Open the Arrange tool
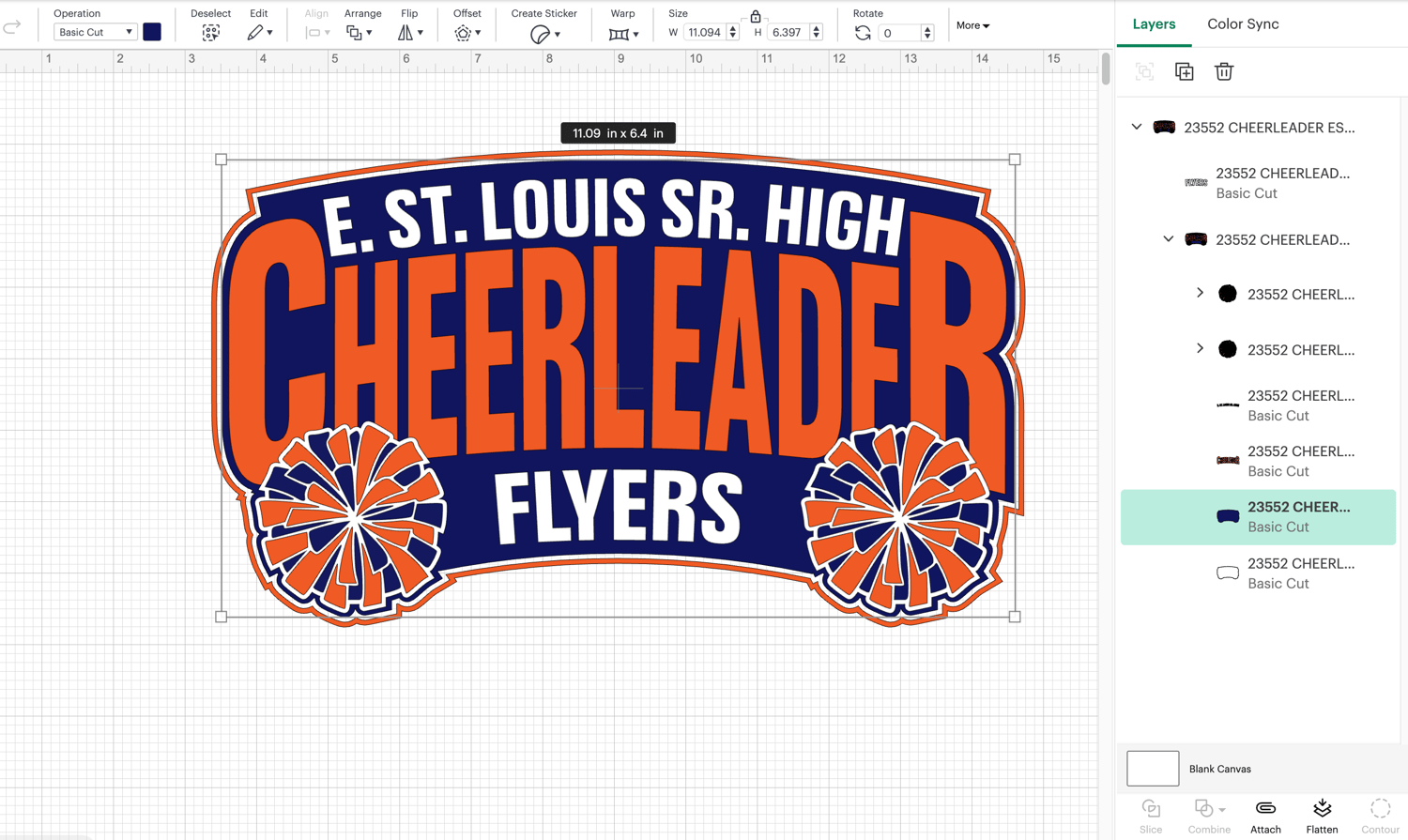 [354, 33]
